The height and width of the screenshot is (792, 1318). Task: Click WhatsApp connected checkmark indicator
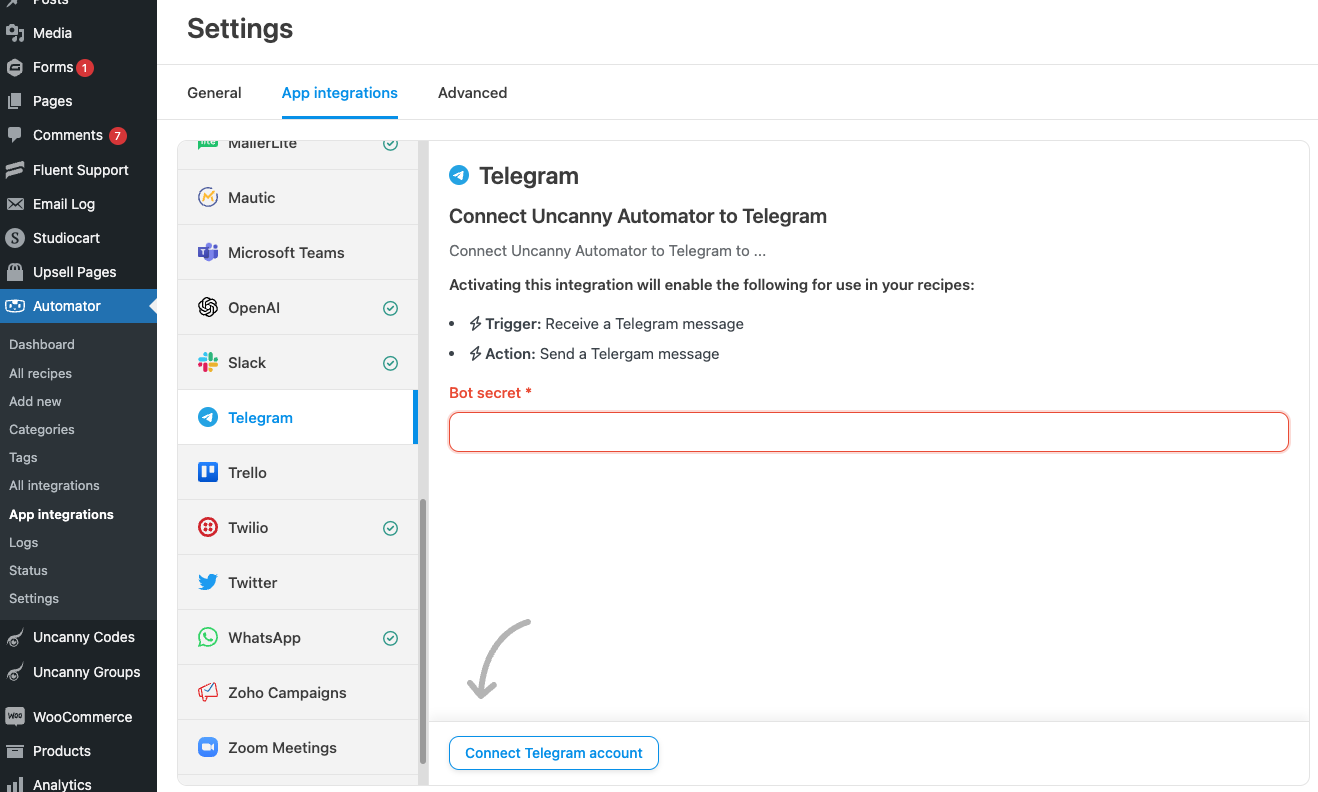click(391, 638)
